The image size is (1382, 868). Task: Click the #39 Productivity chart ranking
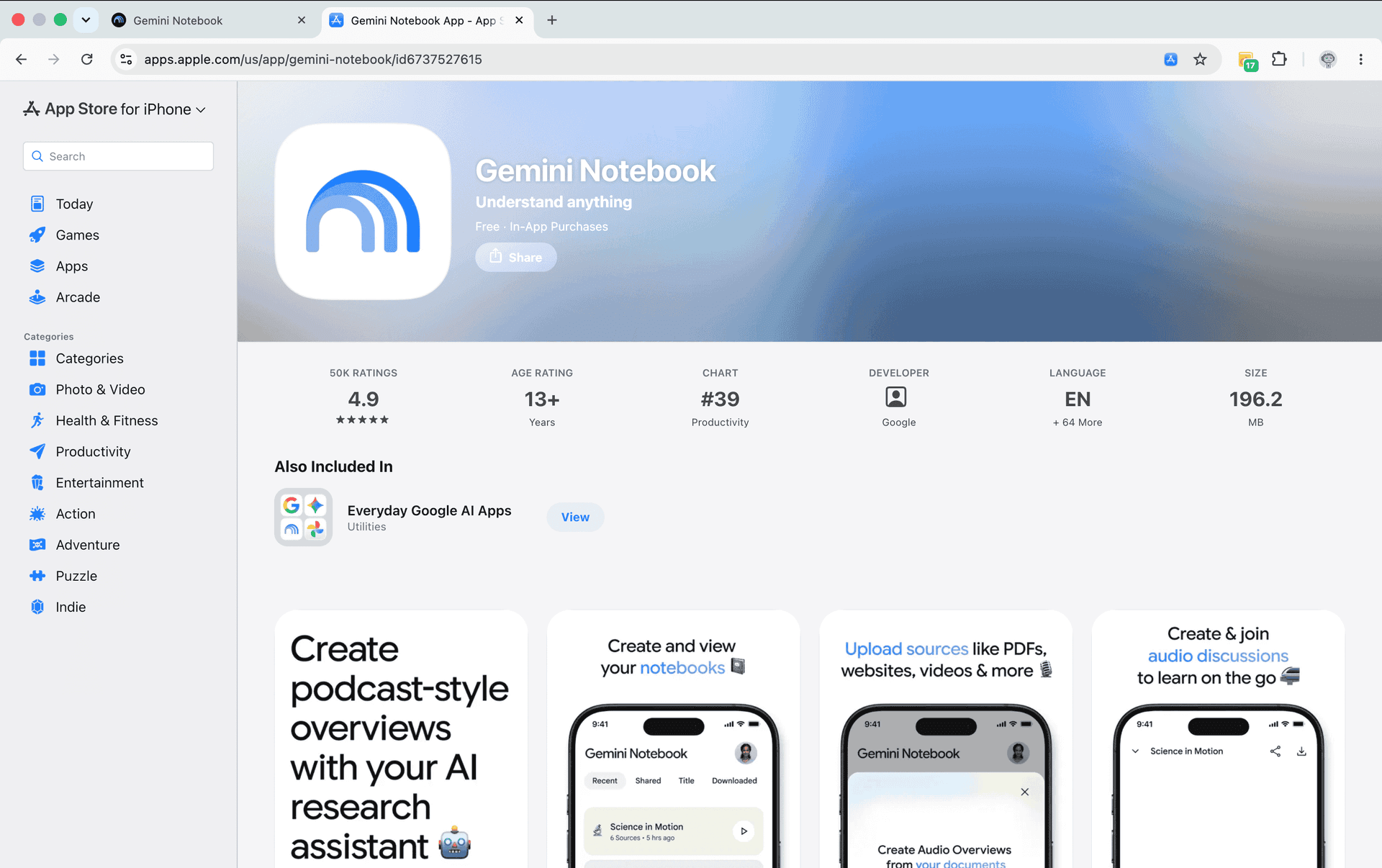[720, 398]
